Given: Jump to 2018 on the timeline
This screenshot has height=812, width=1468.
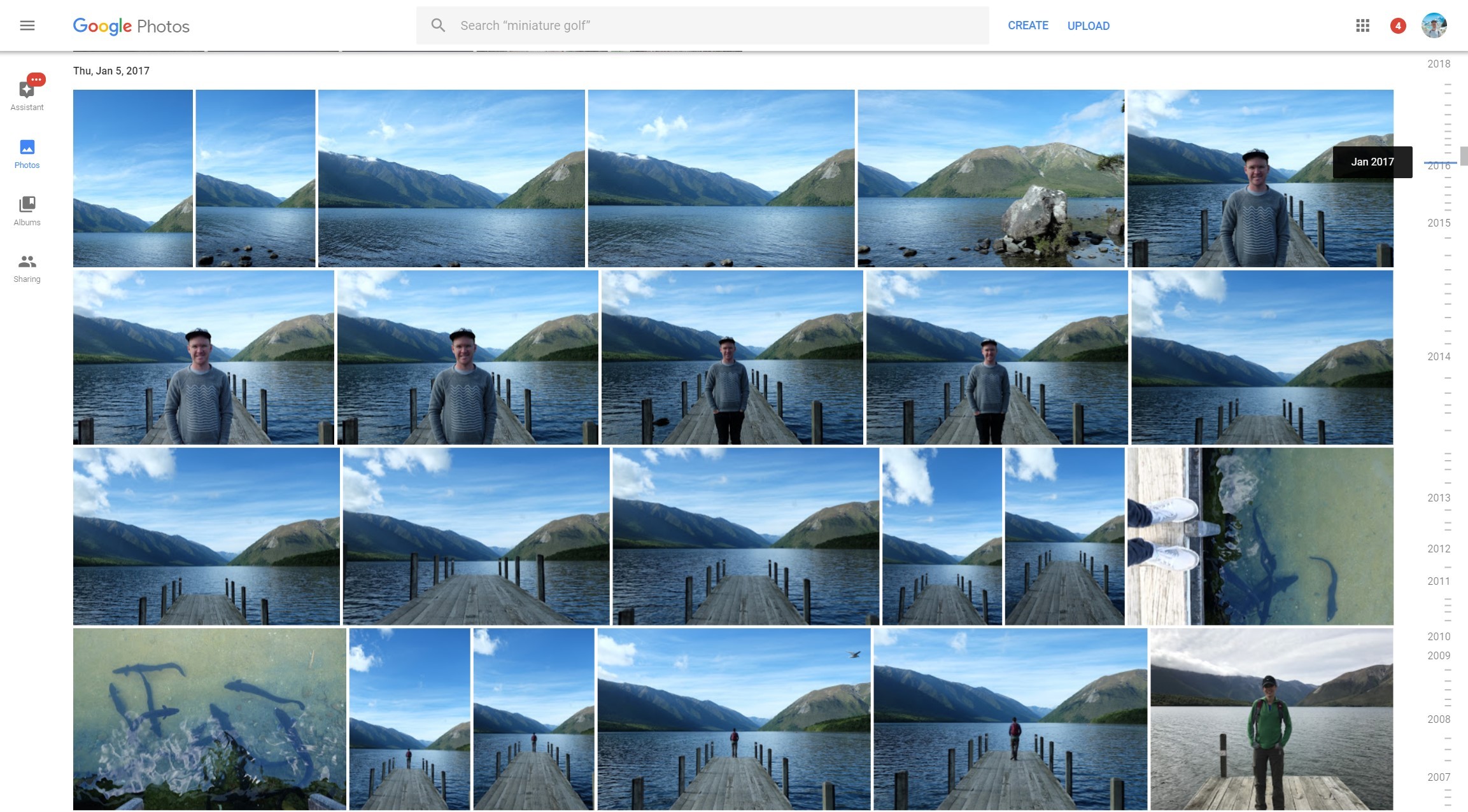Looking at the screenshot, I should point(1438,64).
